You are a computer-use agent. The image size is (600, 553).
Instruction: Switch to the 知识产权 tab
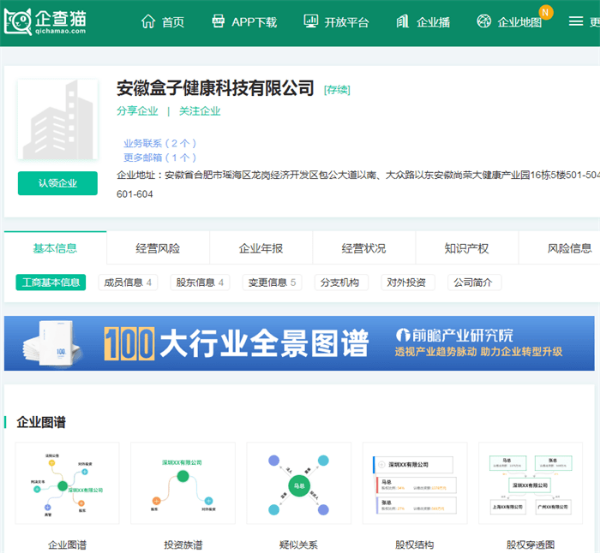(x=467, y=248)
